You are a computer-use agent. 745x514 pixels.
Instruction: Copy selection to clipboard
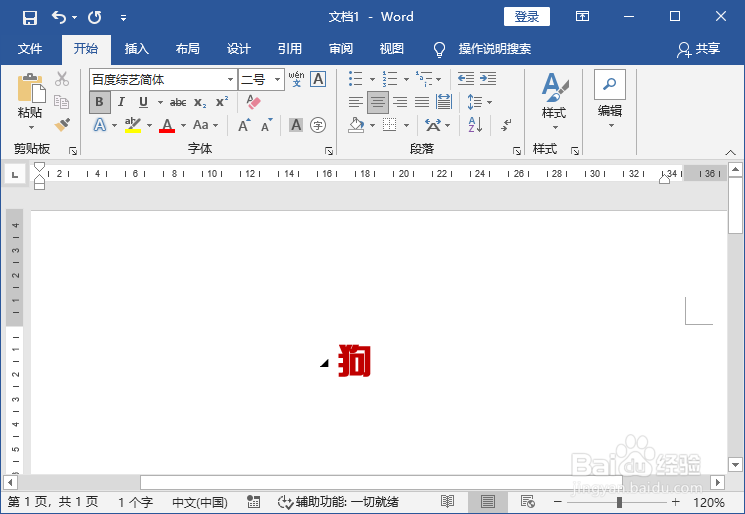click(x=62, y=102)
